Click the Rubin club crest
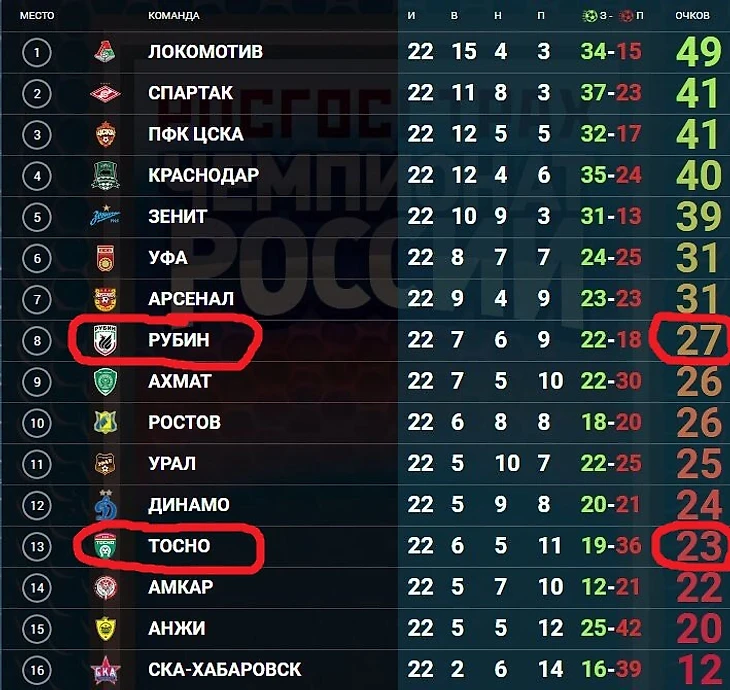730x690 pixels. pos(105,340)
